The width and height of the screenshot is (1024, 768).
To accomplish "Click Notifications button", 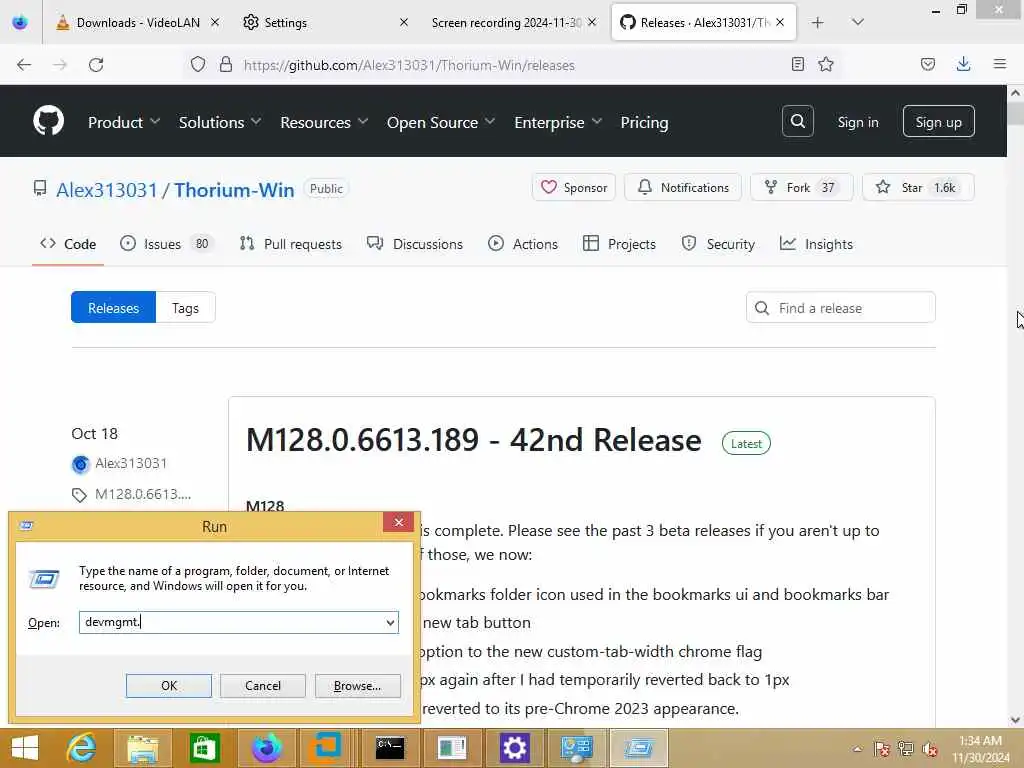I will [682, 187].
